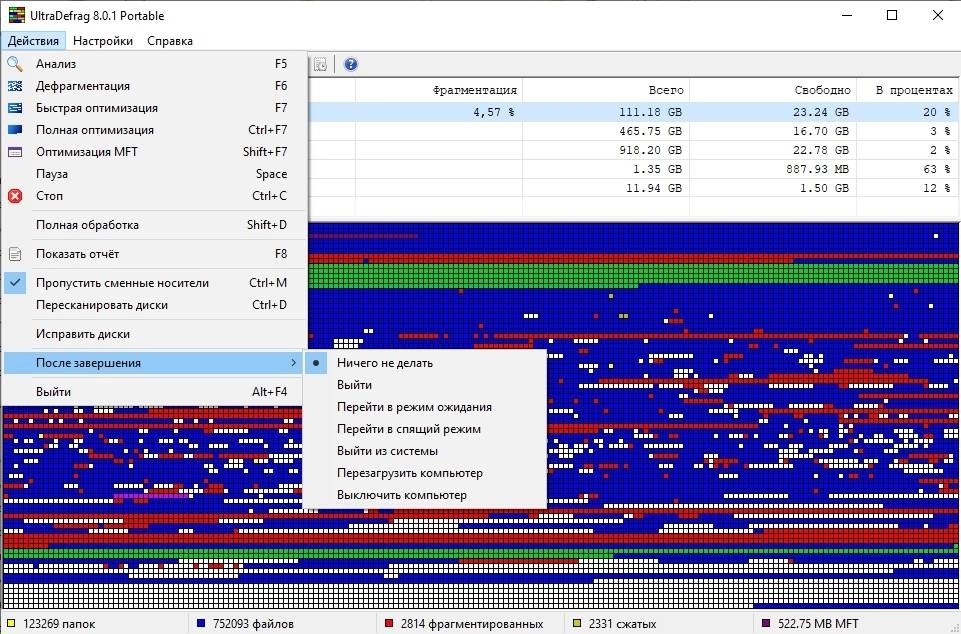Image resolution: width=961 pixels, height=634 pixels.
Task: Select the Quick optimization icon entry
Action: coord(15,108)
